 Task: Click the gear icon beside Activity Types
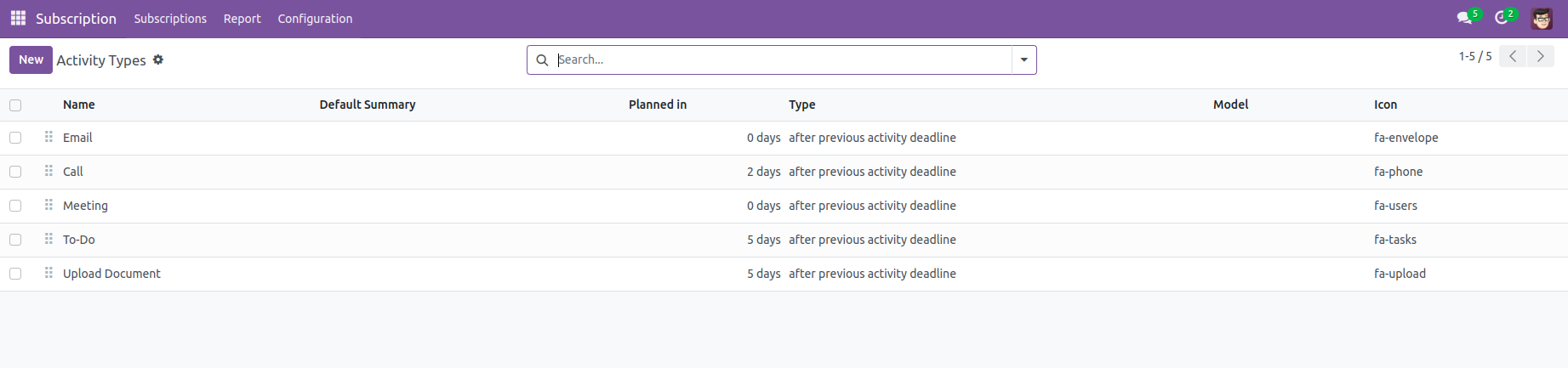click(x=158, y=59)
